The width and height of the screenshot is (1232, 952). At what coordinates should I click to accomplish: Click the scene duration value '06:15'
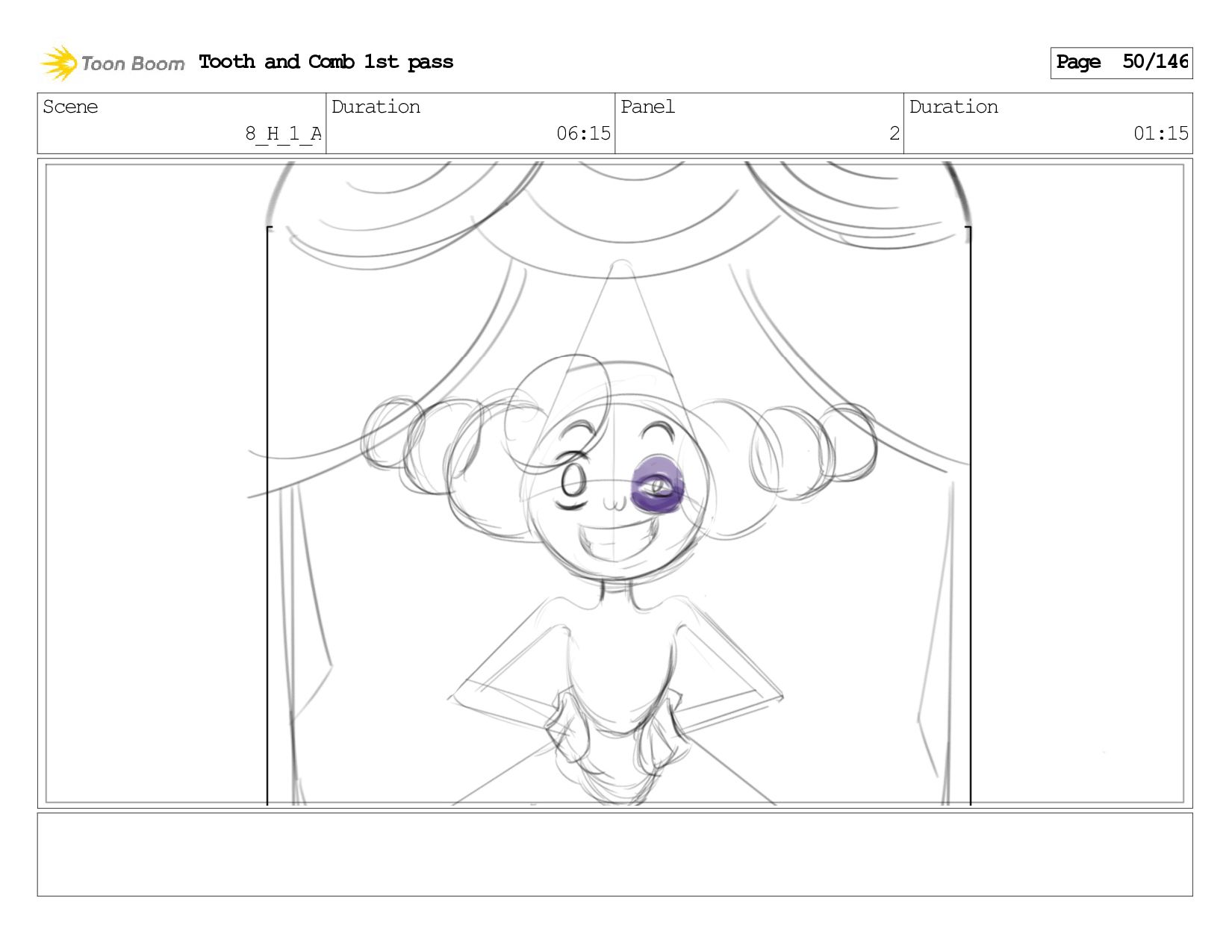(583, 134)
